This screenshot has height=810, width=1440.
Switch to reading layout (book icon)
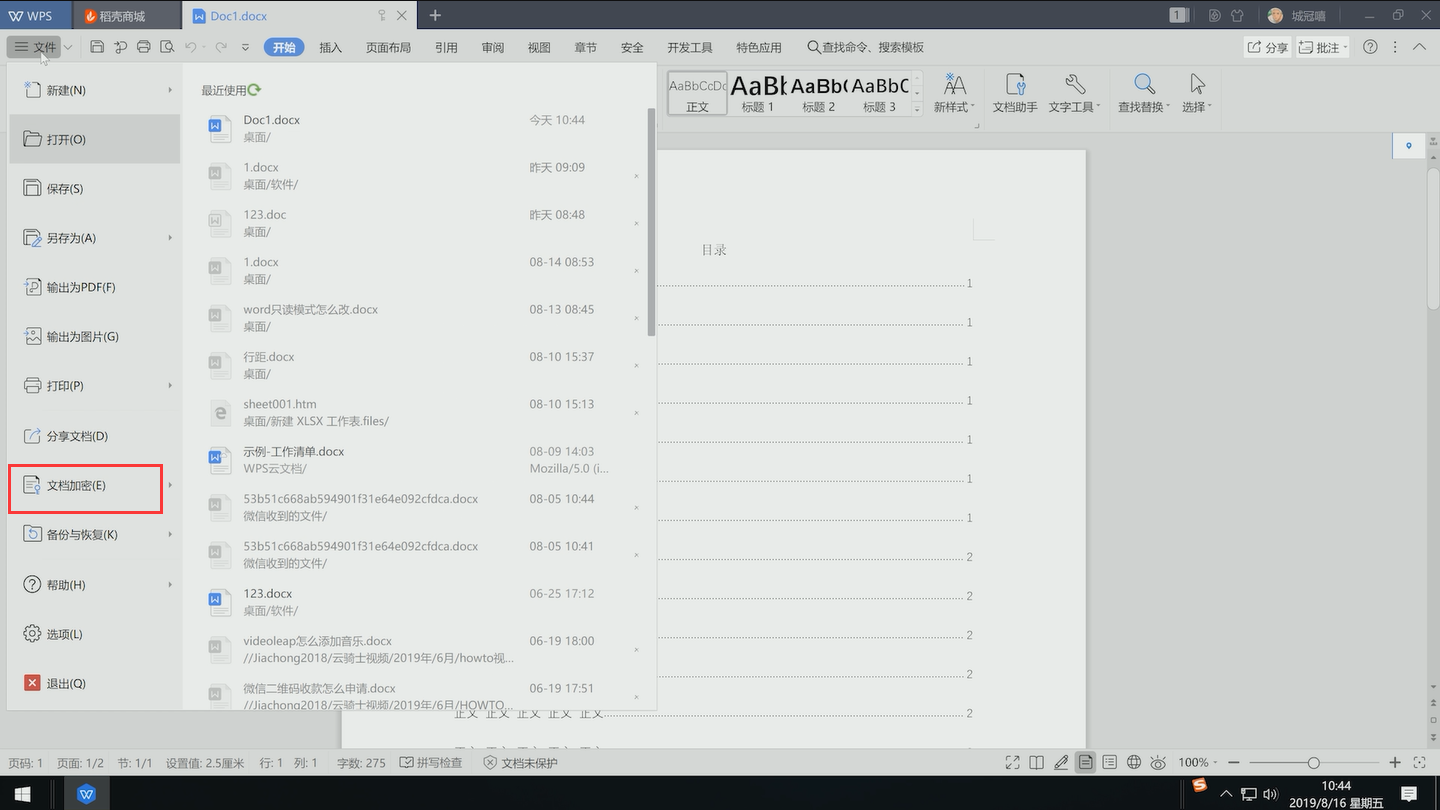tap(1037, 763)
